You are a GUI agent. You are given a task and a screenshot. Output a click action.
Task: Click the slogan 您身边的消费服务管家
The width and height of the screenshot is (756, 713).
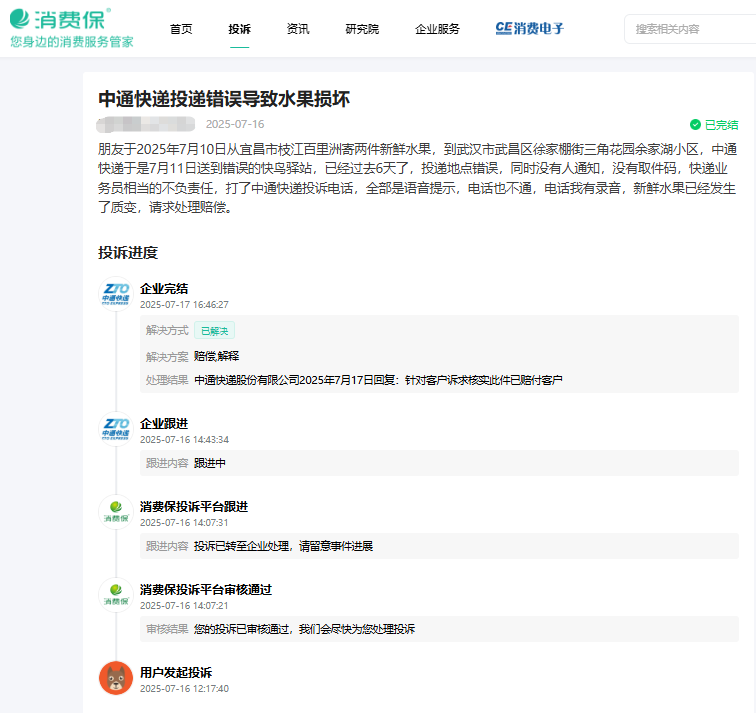(x=72, y=42)
